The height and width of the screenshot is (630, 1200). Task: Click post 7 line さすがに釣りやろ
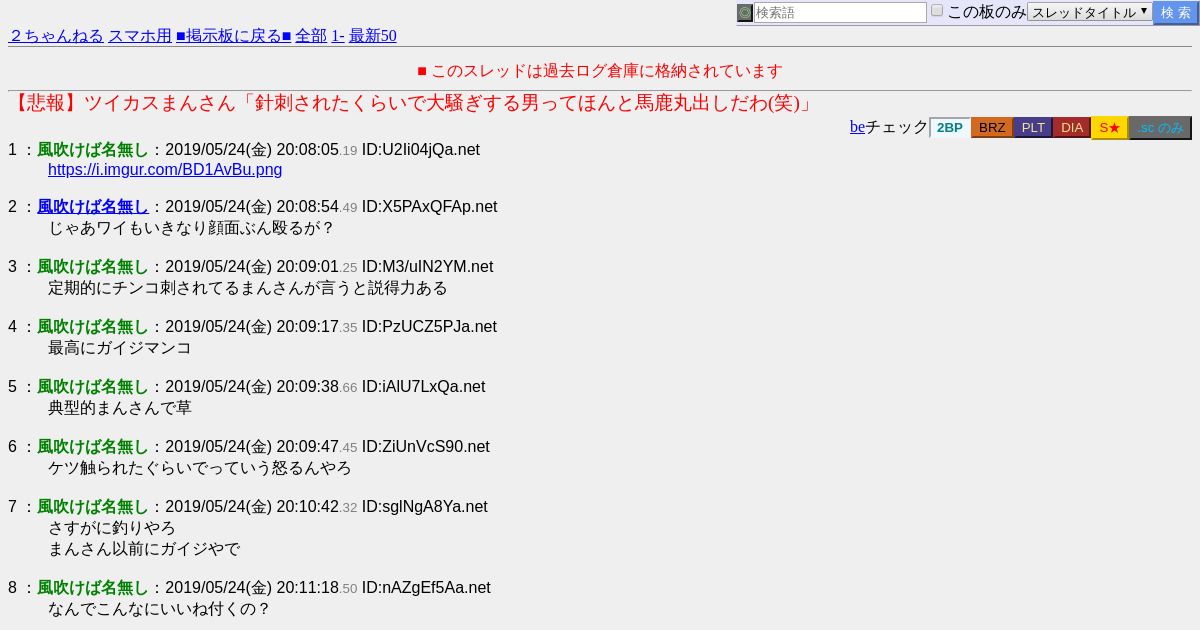(112, 528)
